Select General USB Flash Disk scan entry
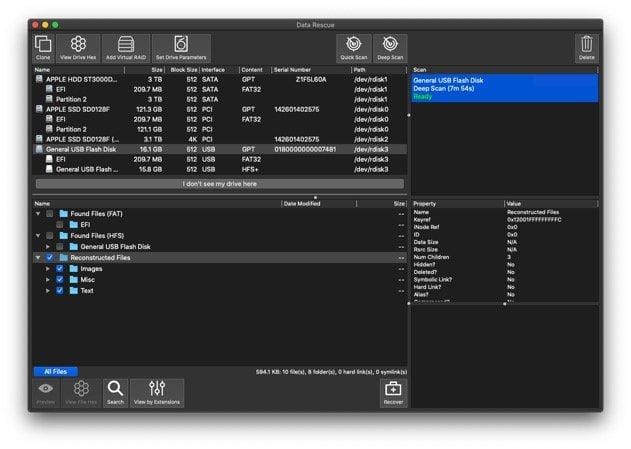This screenshot has width=631, height=449. [x=505, y=88]
